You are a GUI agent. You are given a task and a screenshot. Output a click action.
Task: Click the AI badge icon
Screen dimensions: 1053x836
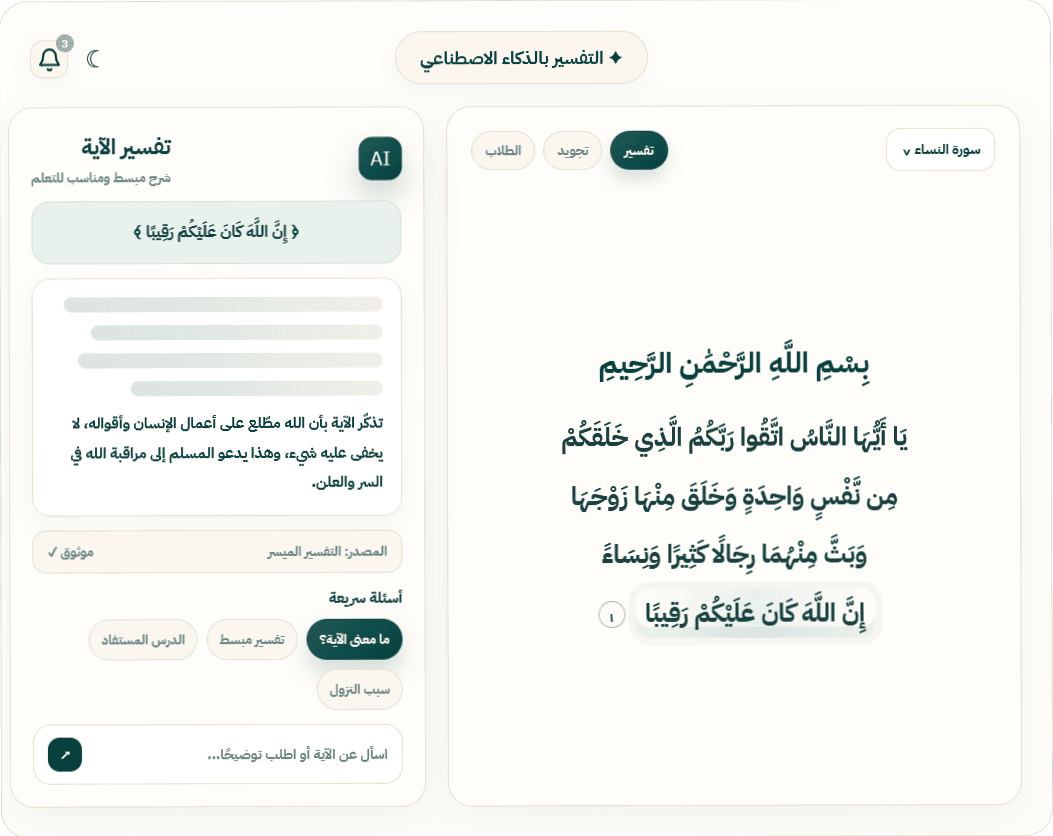(x=380, y=158)
